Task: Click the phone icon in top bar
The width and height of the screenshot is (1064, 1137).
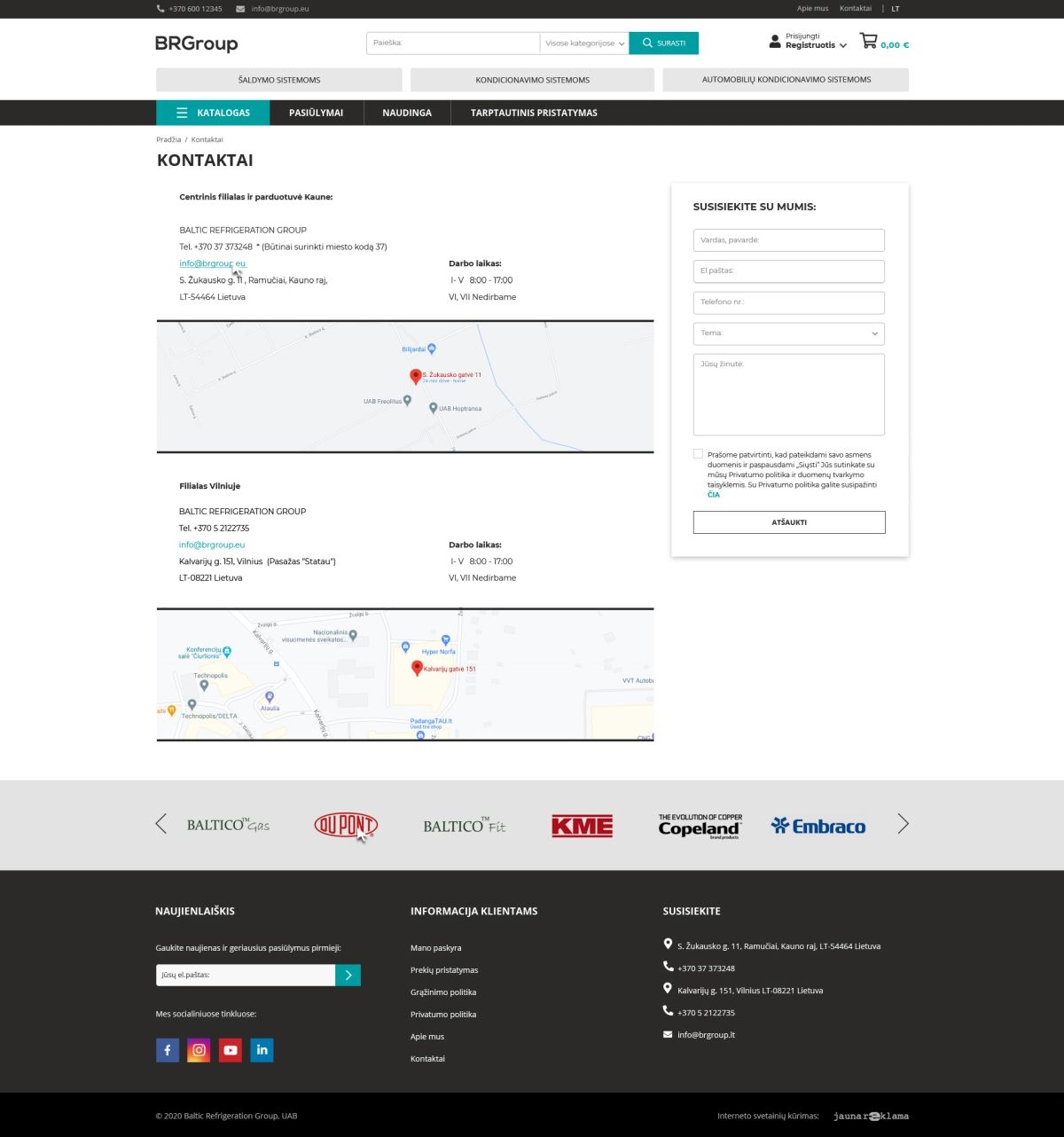Action: pyautogui.click(x=160, y=9)
